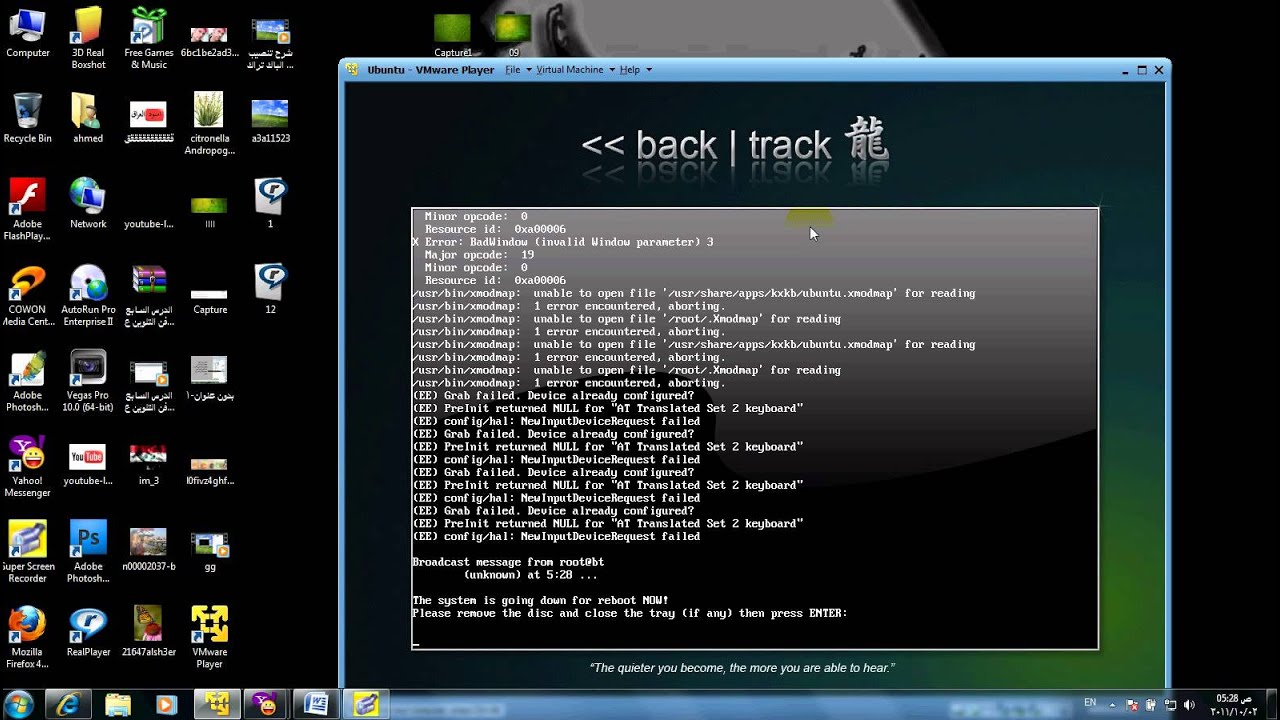Select the 3D Real Boxshot icon

[88, 38]
